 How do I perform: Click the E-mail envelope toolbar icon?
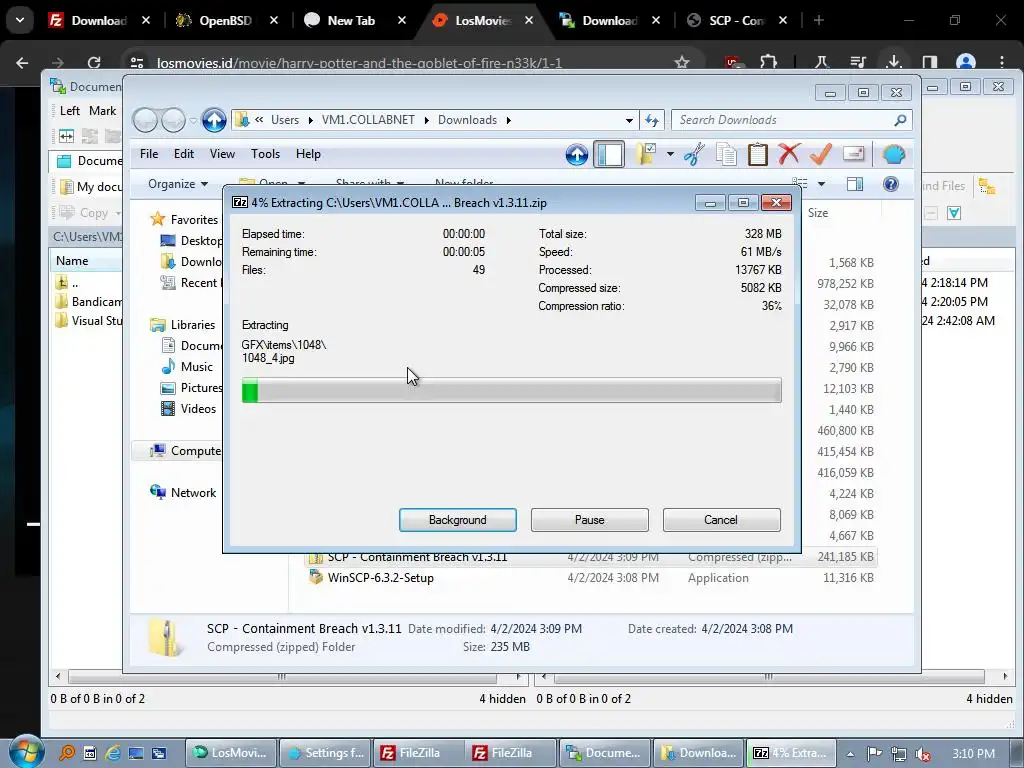tap(854, 154)
